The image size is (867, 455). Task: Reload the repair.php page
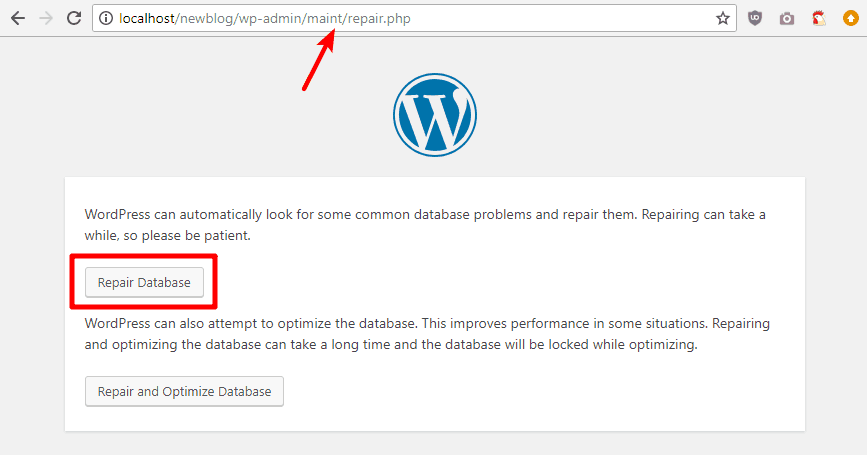click(74, 18)
